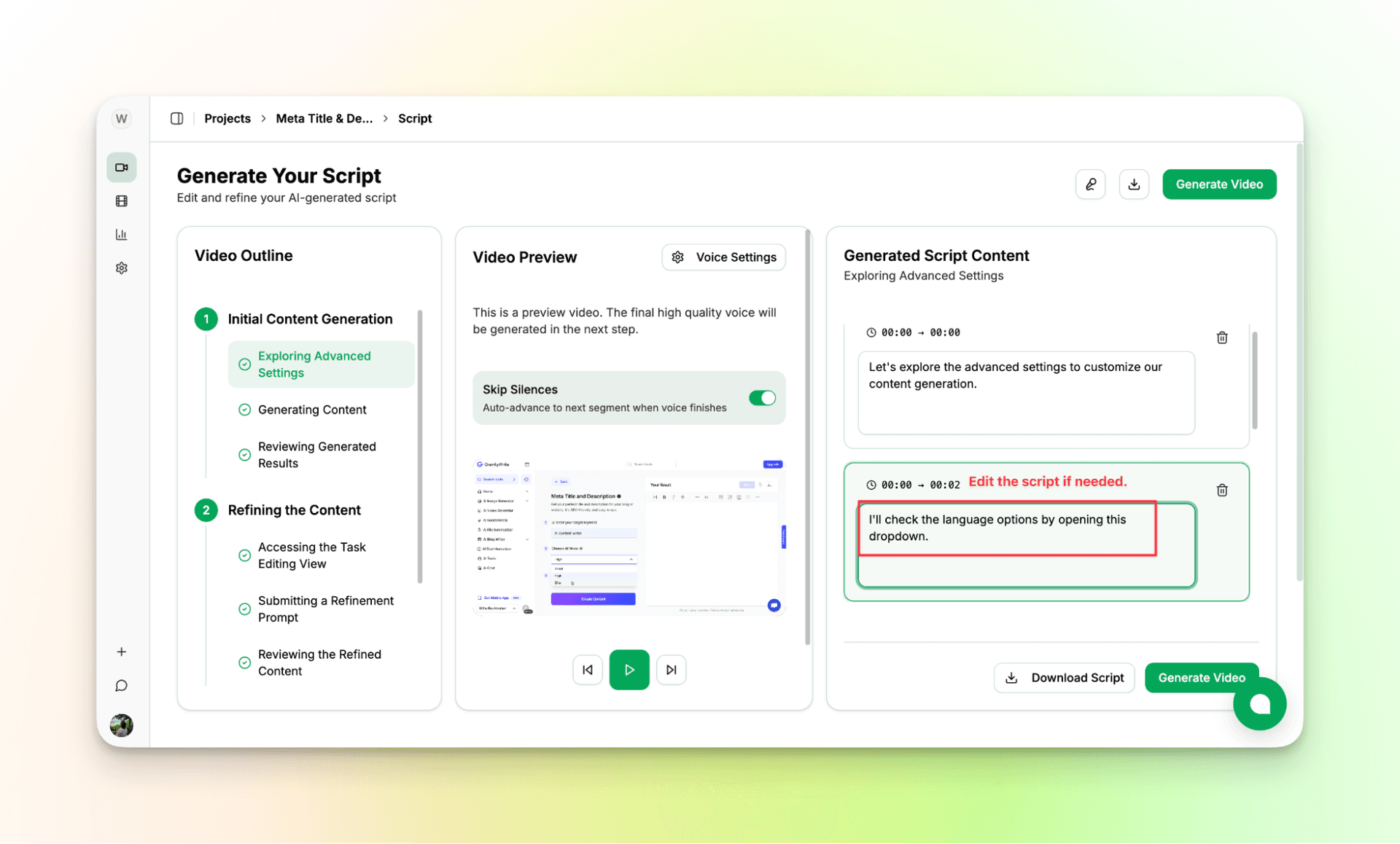
Task: Click the microphone icon button in header
Action: pos(1090,184)
